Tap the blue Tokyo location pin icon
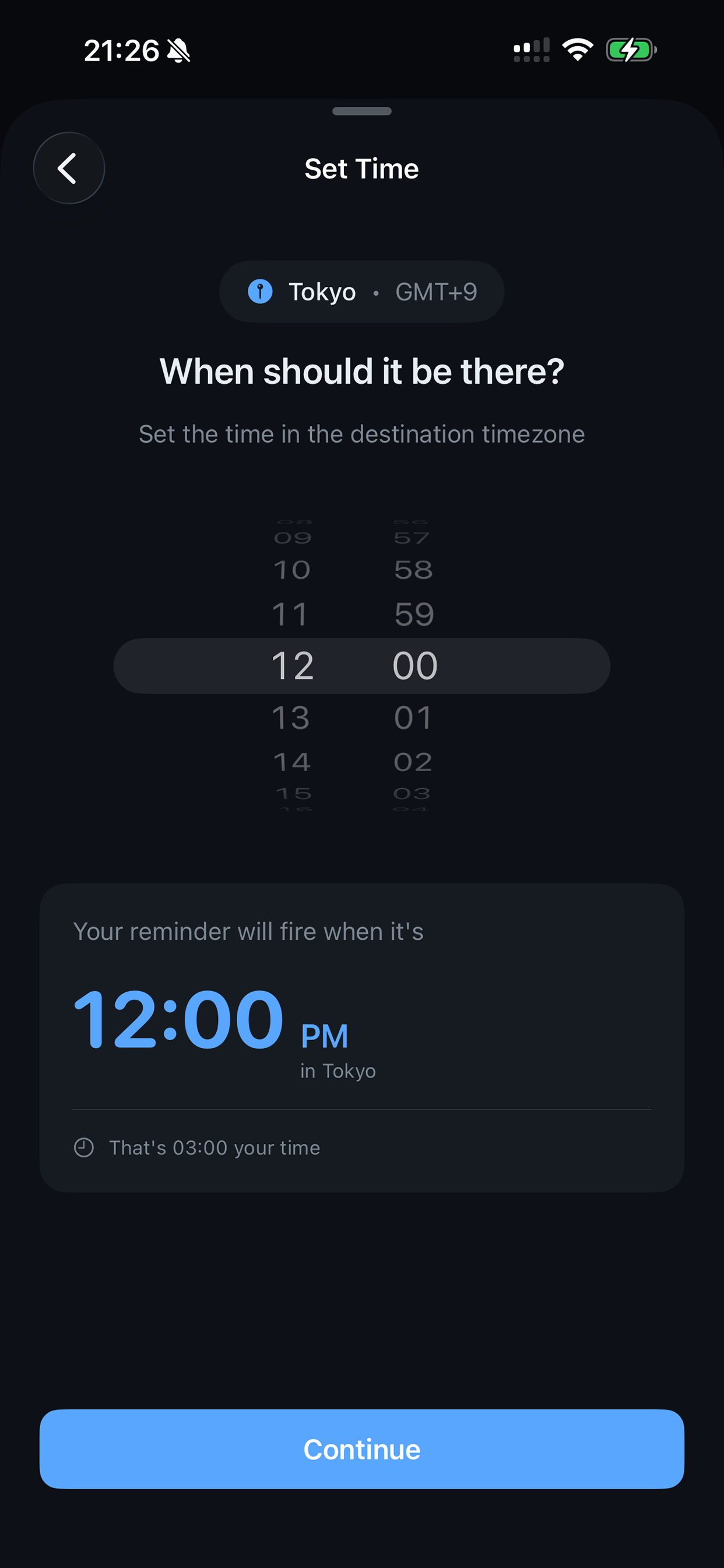The image size is (724, 1568). pyautogui.click(x=260, y=292)
